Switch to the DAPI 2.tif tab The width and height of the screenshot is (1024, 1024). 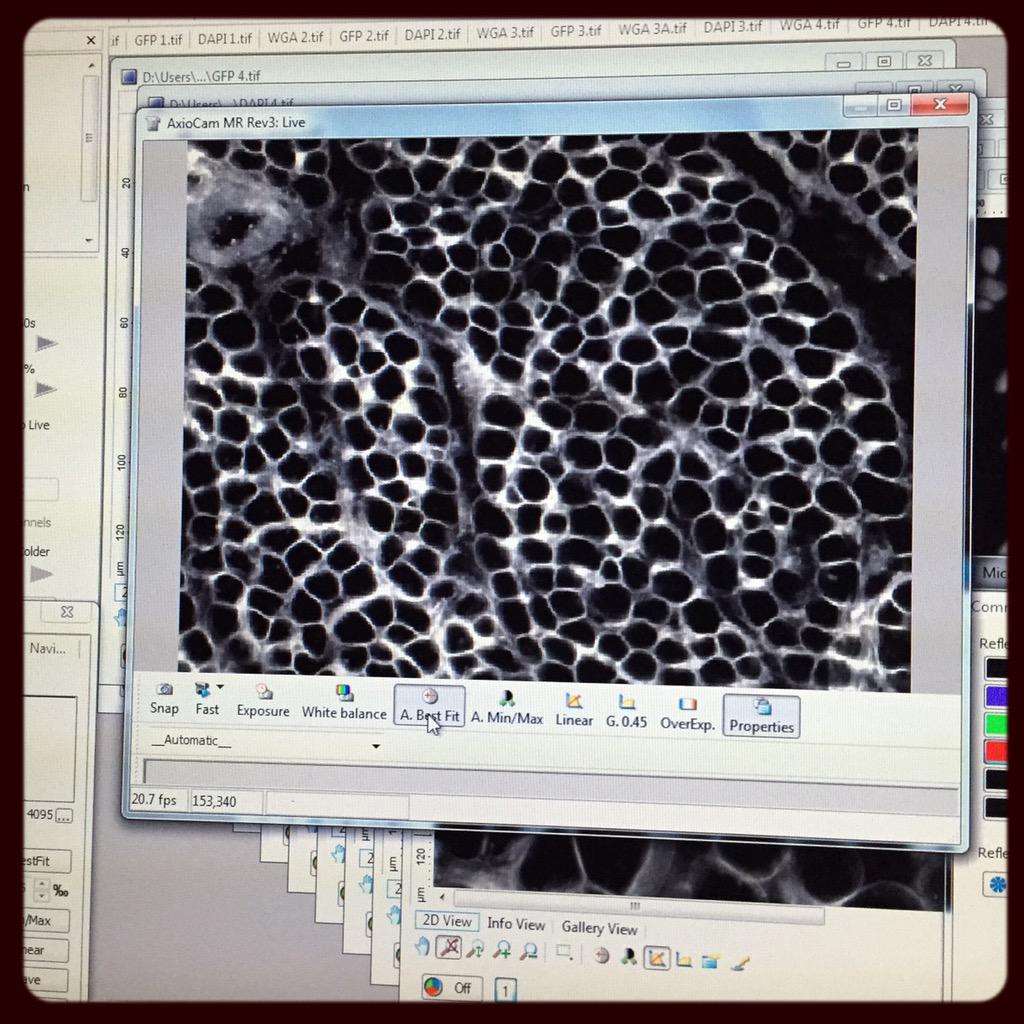tap(432, 34)
